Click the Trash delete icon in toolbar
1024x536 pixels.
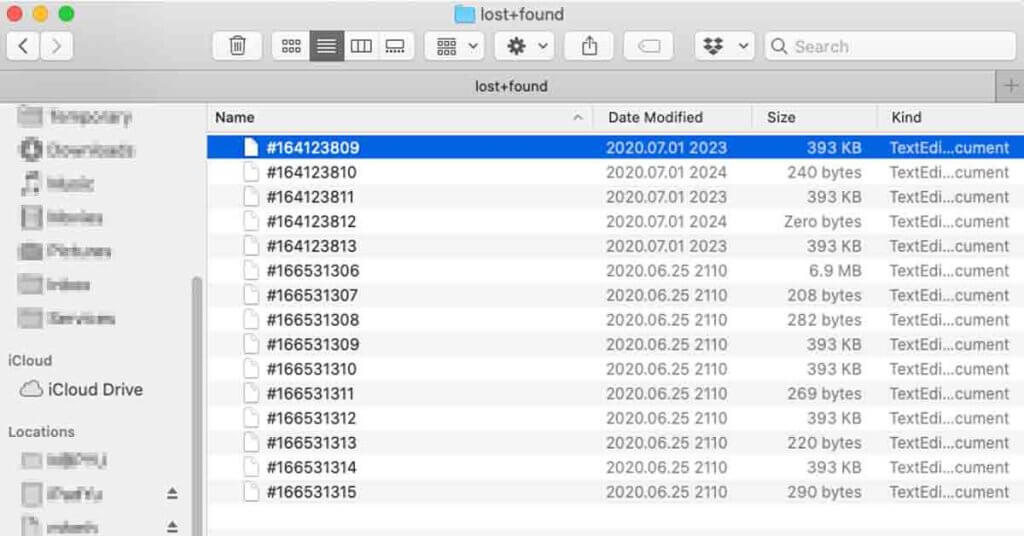(237, 46)
